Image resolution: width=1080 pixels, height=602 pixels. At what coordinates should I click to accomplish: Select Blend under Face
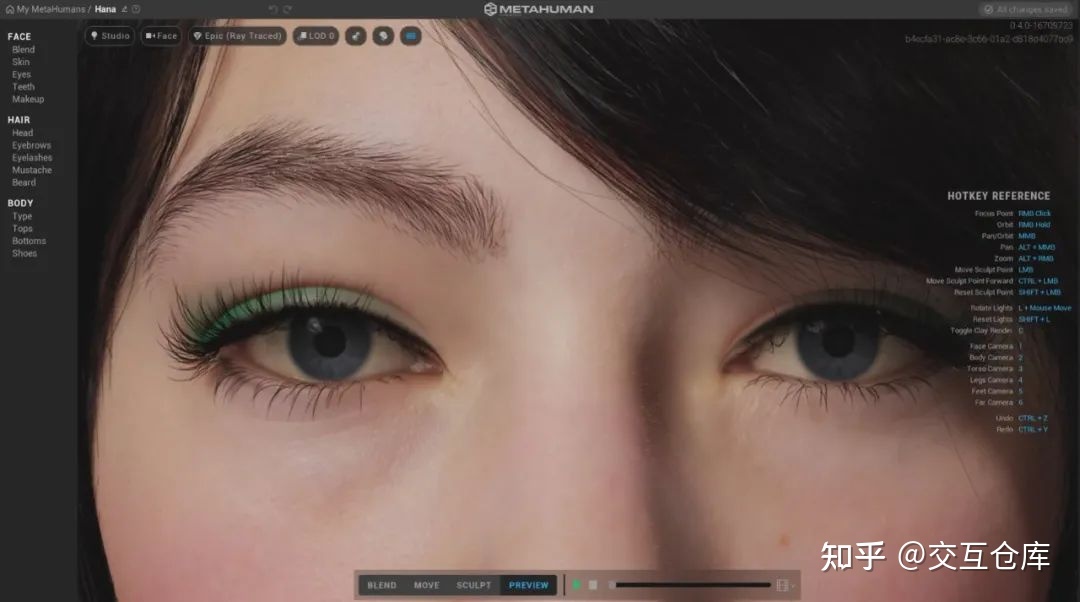pyautogui.click(x=23, y=50)
